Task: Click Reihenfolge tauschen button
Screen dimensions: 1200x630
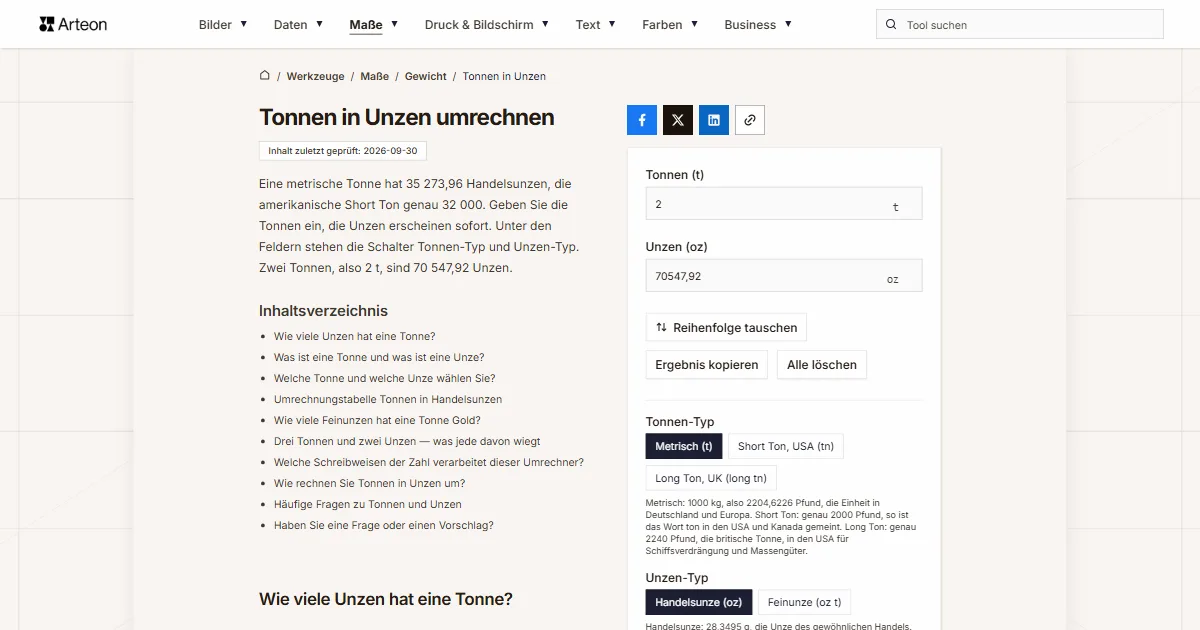Action: pos(726,327)
